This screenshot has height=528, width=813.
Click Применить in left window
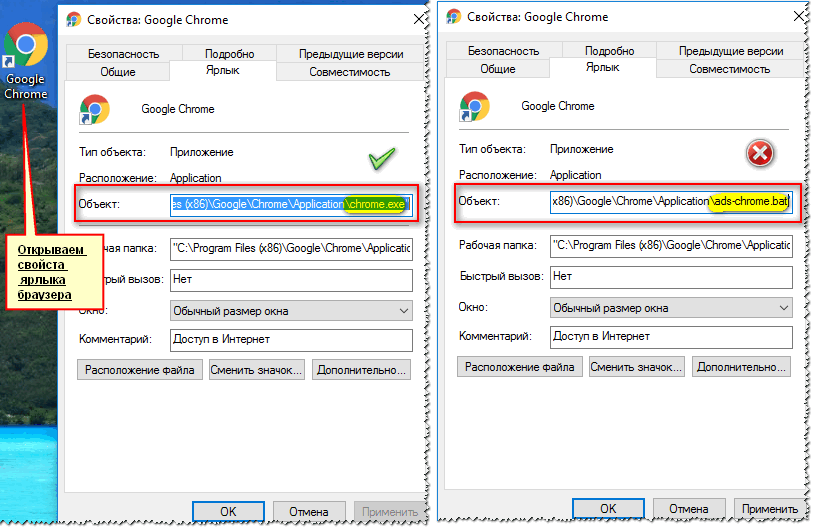pos(390,512)
